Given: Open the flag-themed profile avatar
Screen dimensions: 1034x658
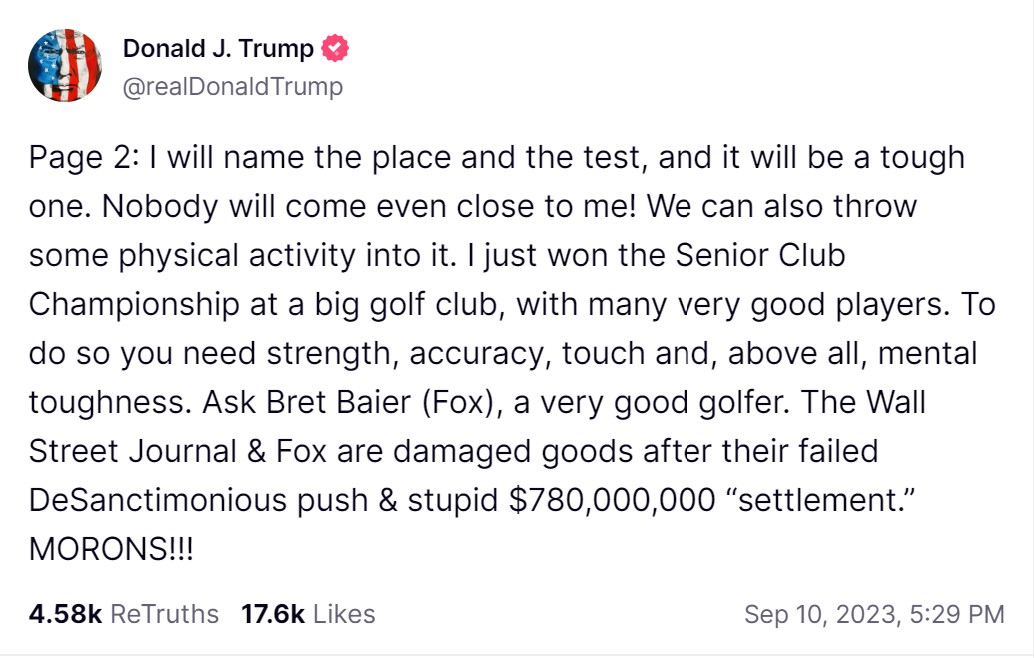Looking at the screenshot, I should (65, 65).
